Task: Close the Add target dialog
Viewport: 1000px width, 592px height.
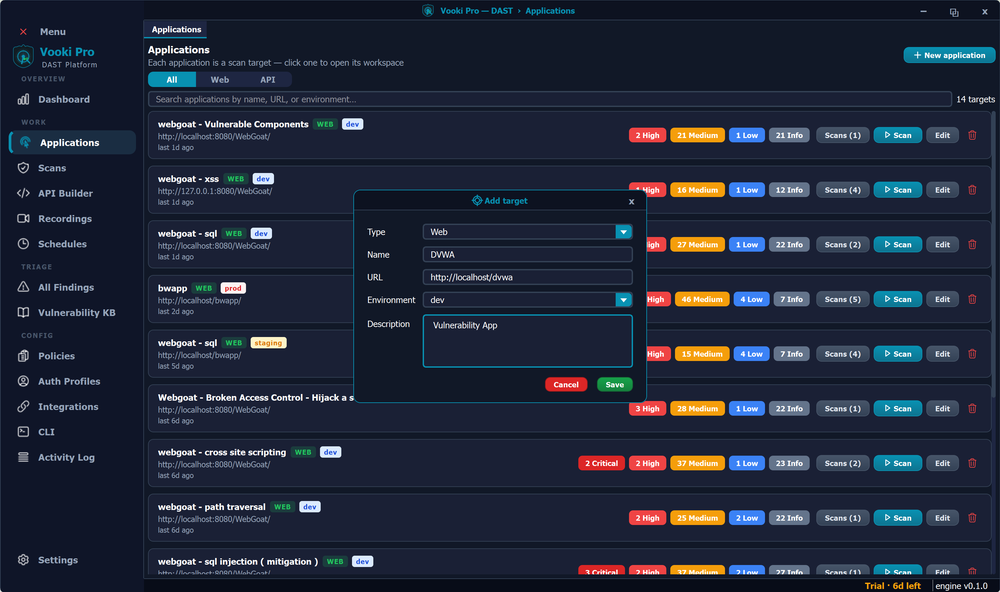Action: pyautogui.click(x=631, y=202)
